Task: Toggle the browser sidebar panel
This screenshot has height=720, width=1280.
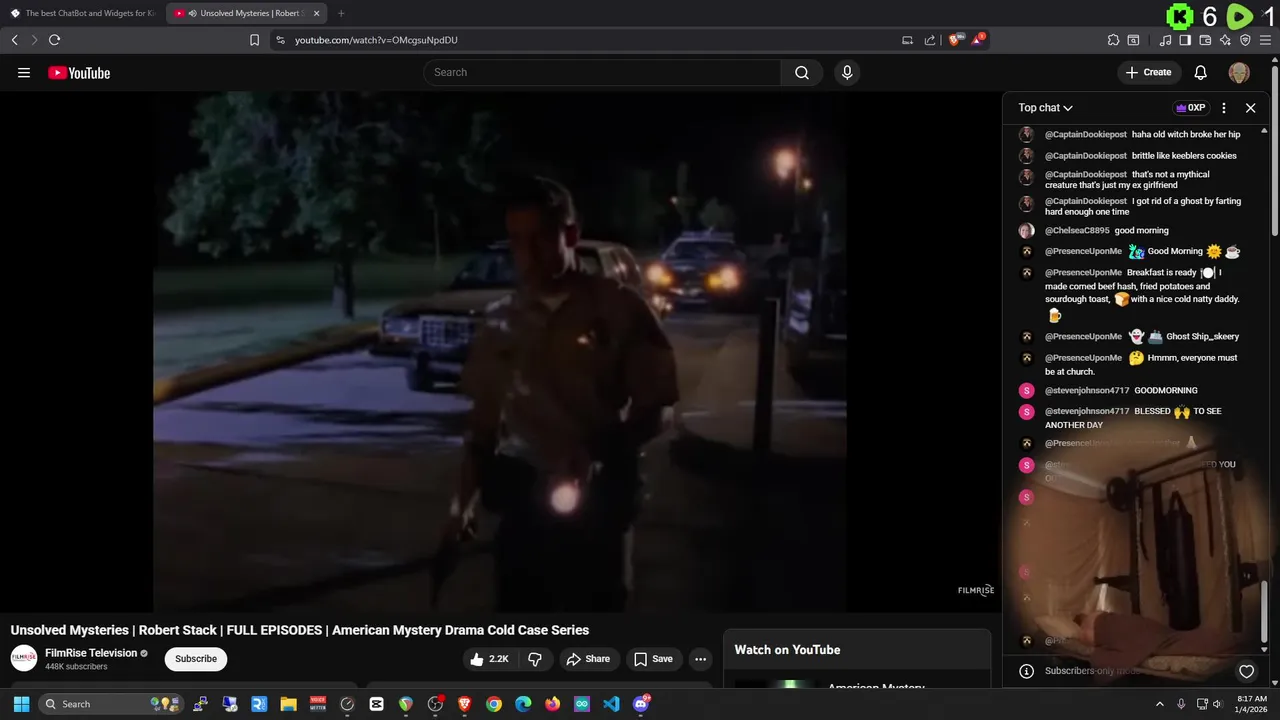Action: pyautogui.click(x=1185, y=40)
